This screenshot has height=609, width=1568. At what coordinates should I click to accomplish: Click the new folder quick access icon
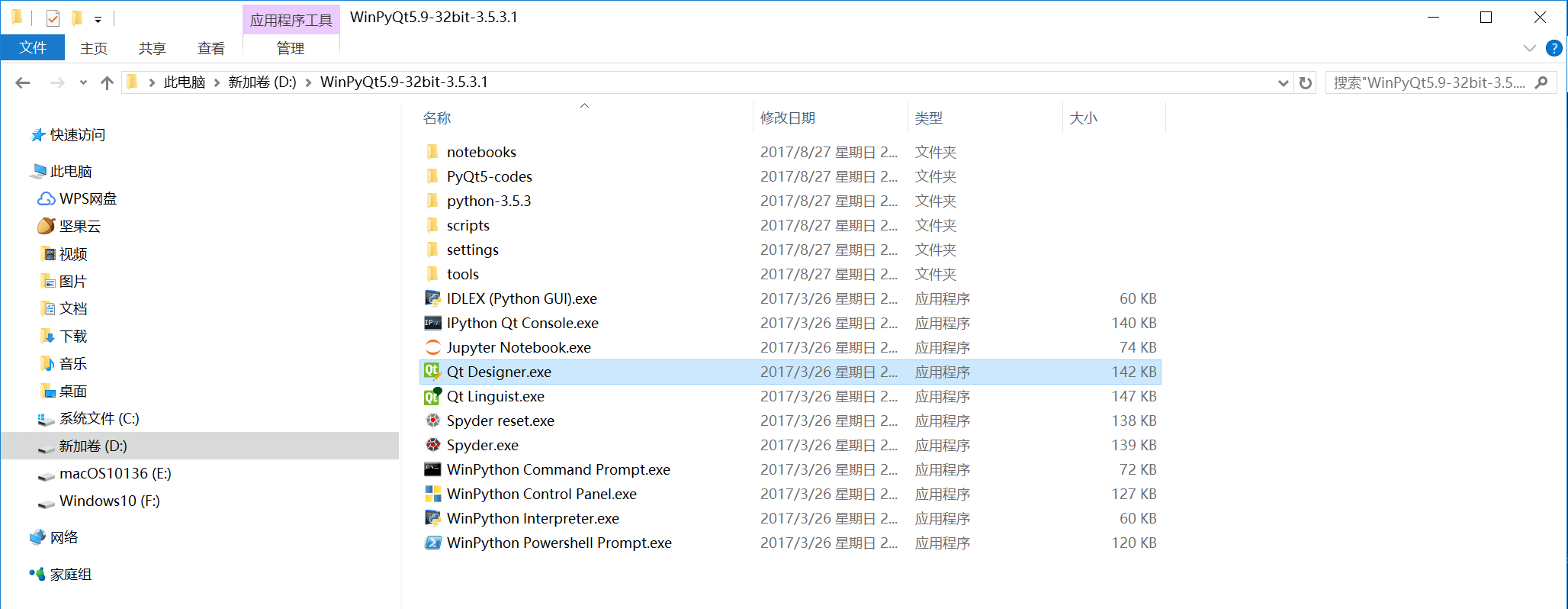(76, 18)
